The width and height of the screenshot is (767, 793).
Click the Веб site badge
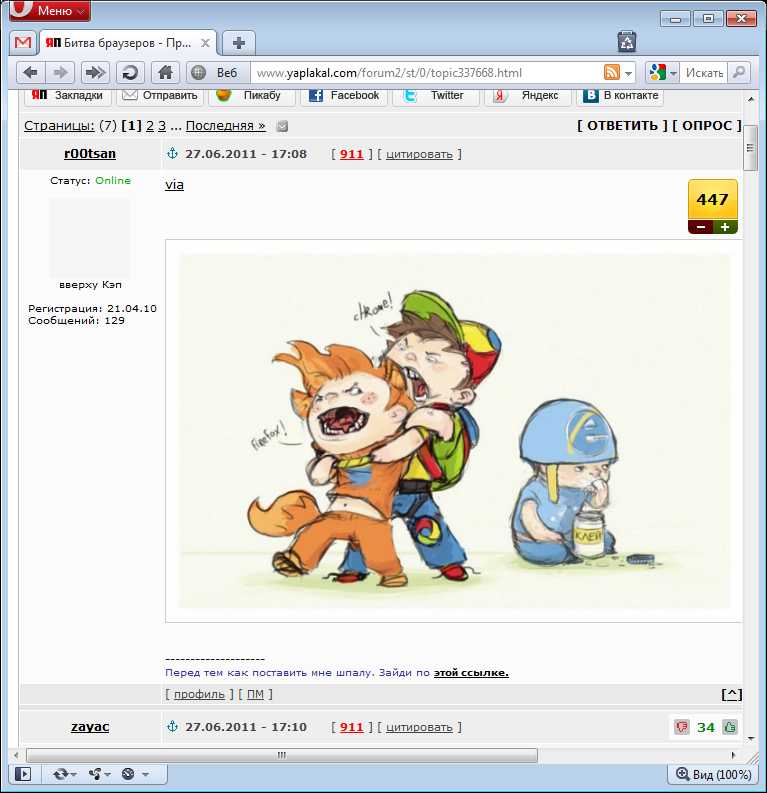(x=218, y=73)
